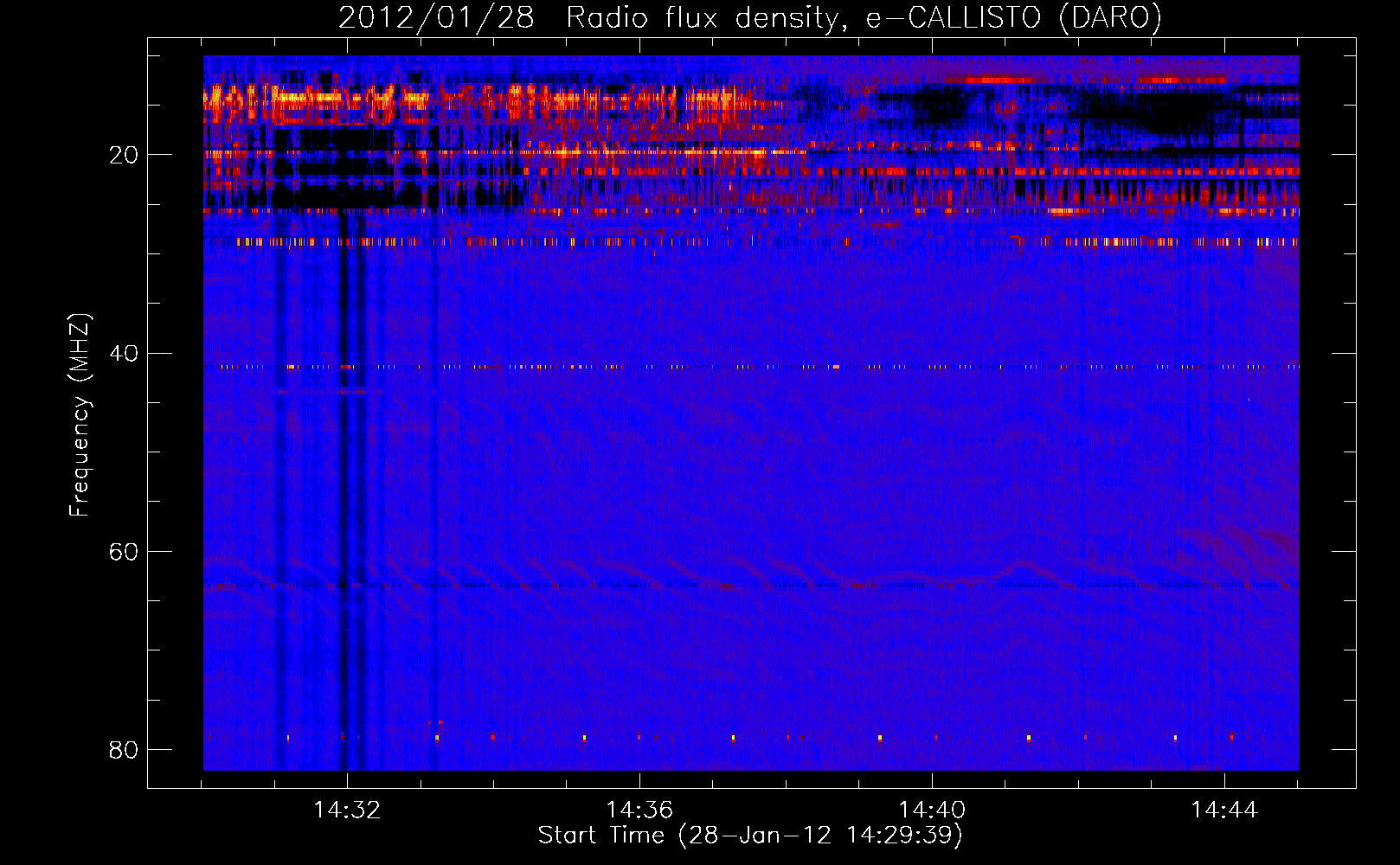
Task: Click the 14:32 time tick label
Action: 347,811
